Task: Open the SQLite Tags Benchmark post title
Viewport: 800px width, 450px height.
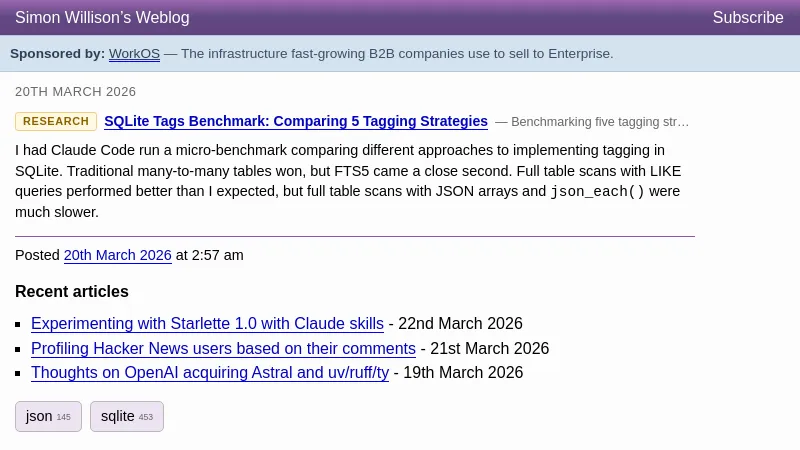Action: tap(296, 122)
